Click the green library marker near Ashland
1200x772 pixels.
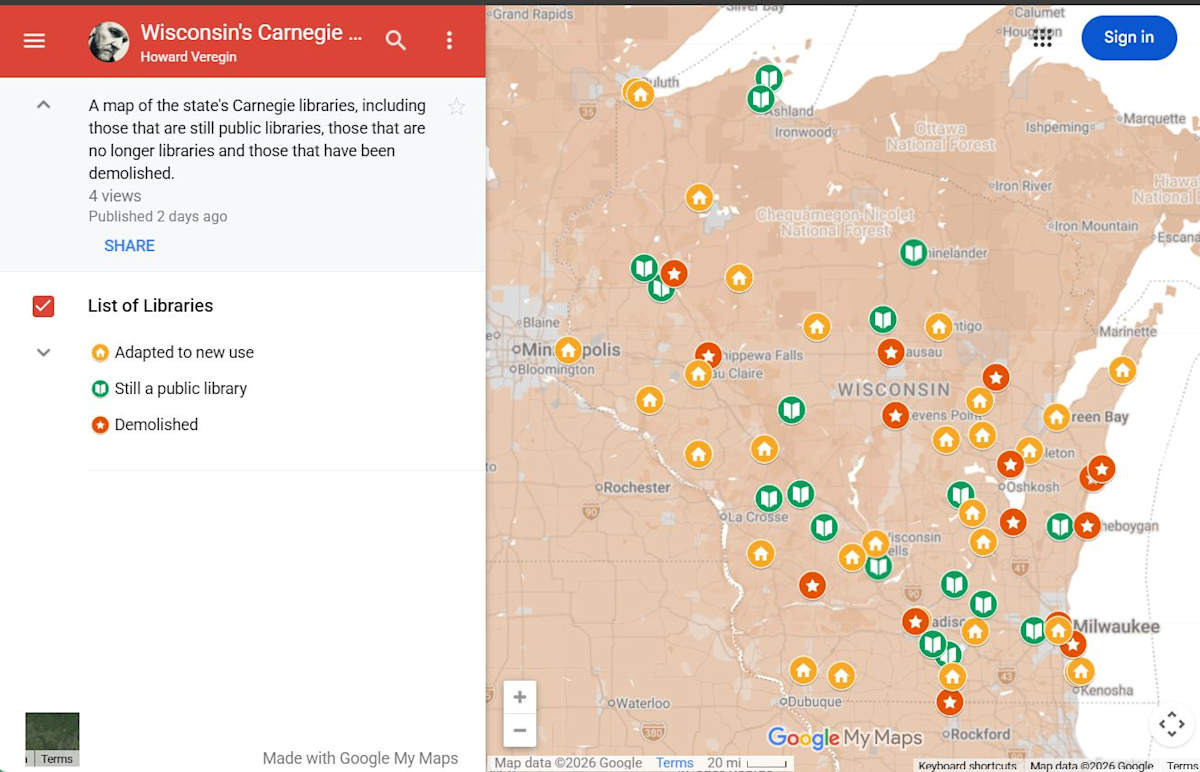click(x=761, y=99)
